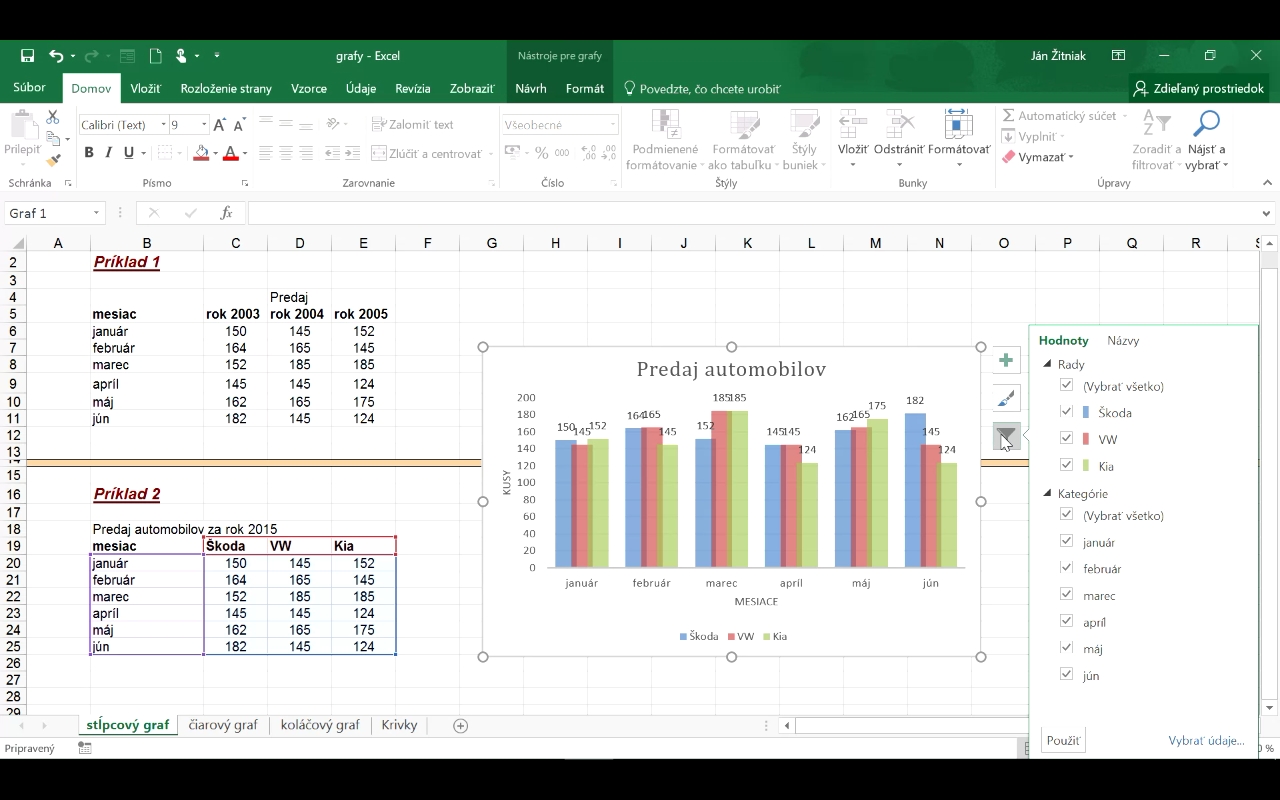Uncheck the marec category checkbox
This screenshot has height=800, width=1280.
click(1066, 594)
